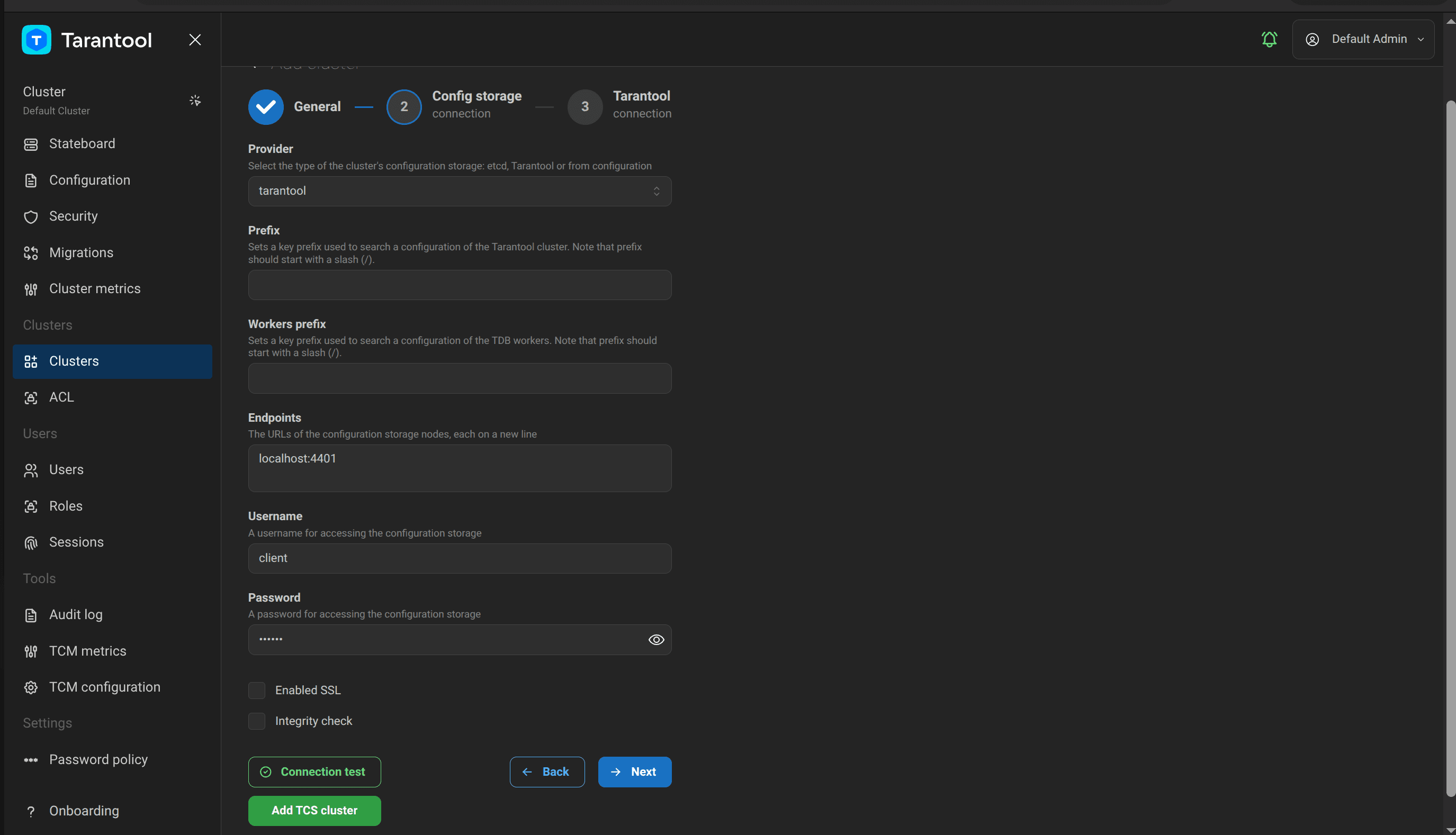Click the Back button
Image resolution: width=1456 pixels, height=835 pixels.
coord(547,772)
